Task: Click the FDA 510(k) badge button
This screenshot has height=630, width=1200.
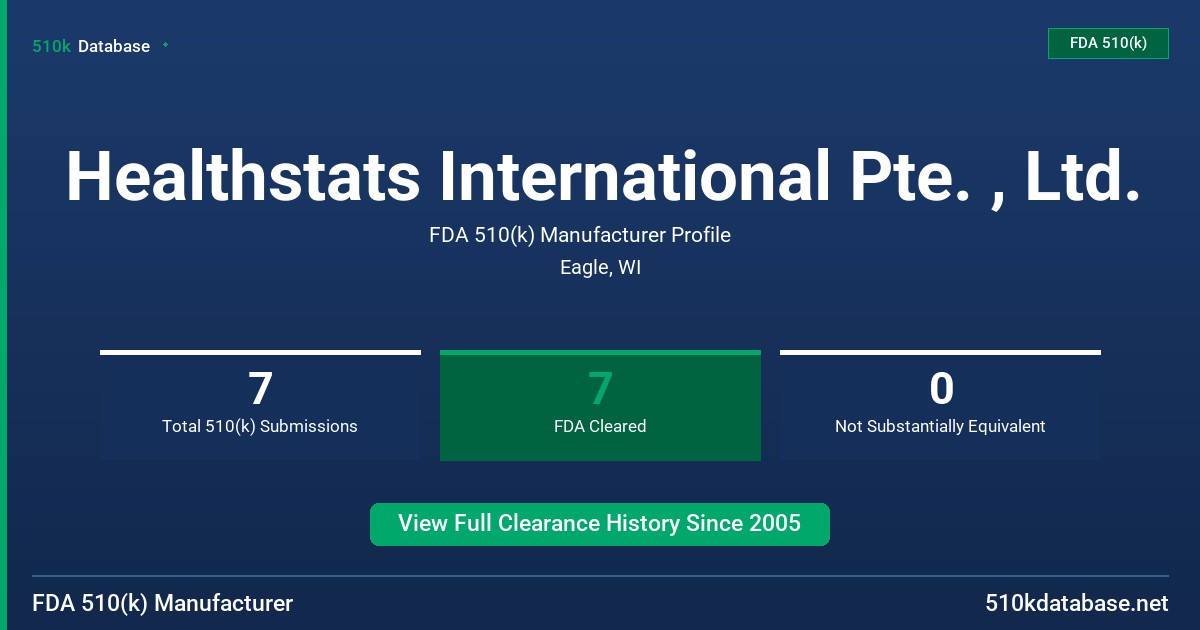Action: [1108, 43]
